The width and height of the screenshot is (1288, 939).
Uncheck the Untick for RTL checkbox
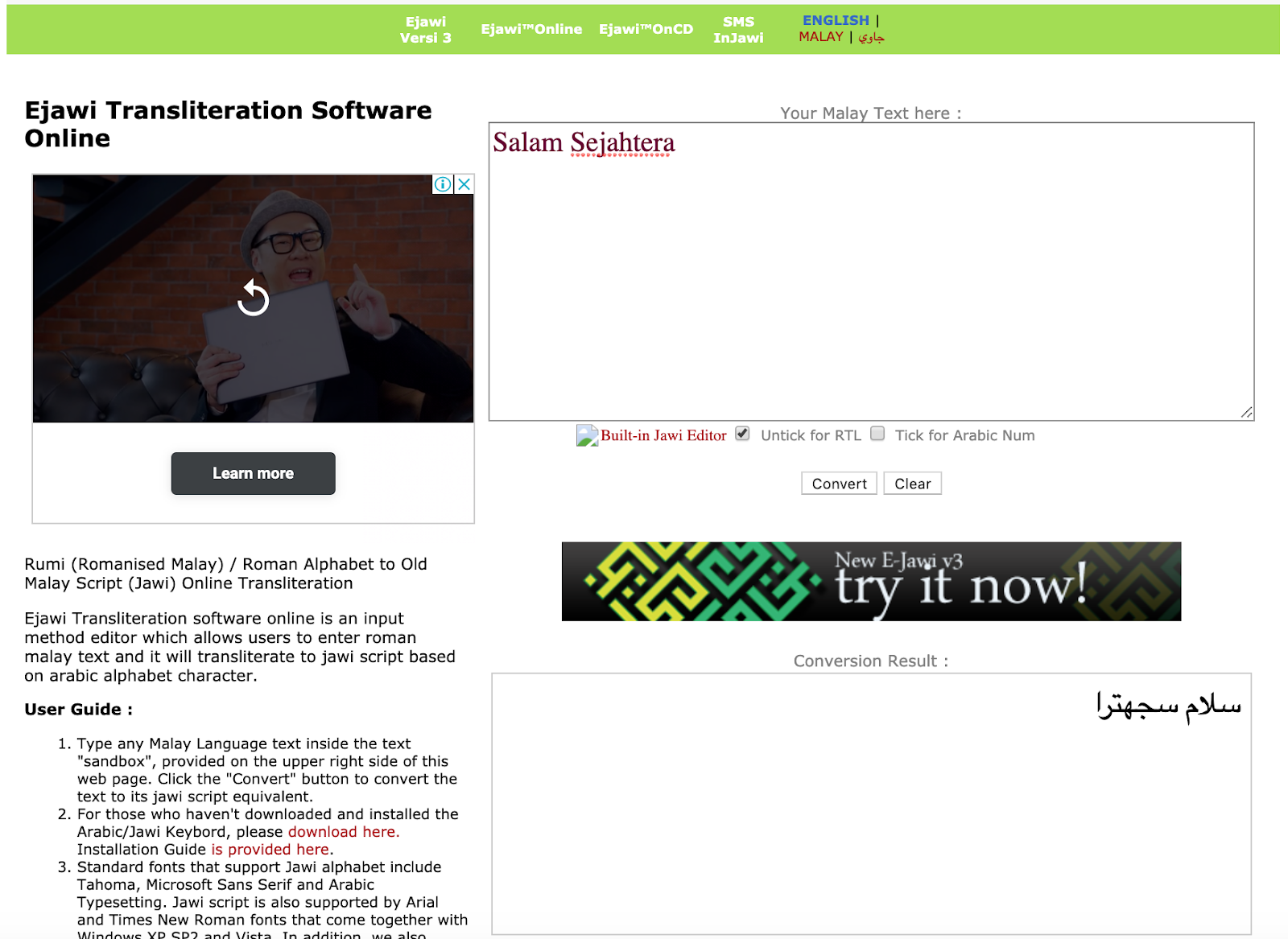(x=742, y=434)
